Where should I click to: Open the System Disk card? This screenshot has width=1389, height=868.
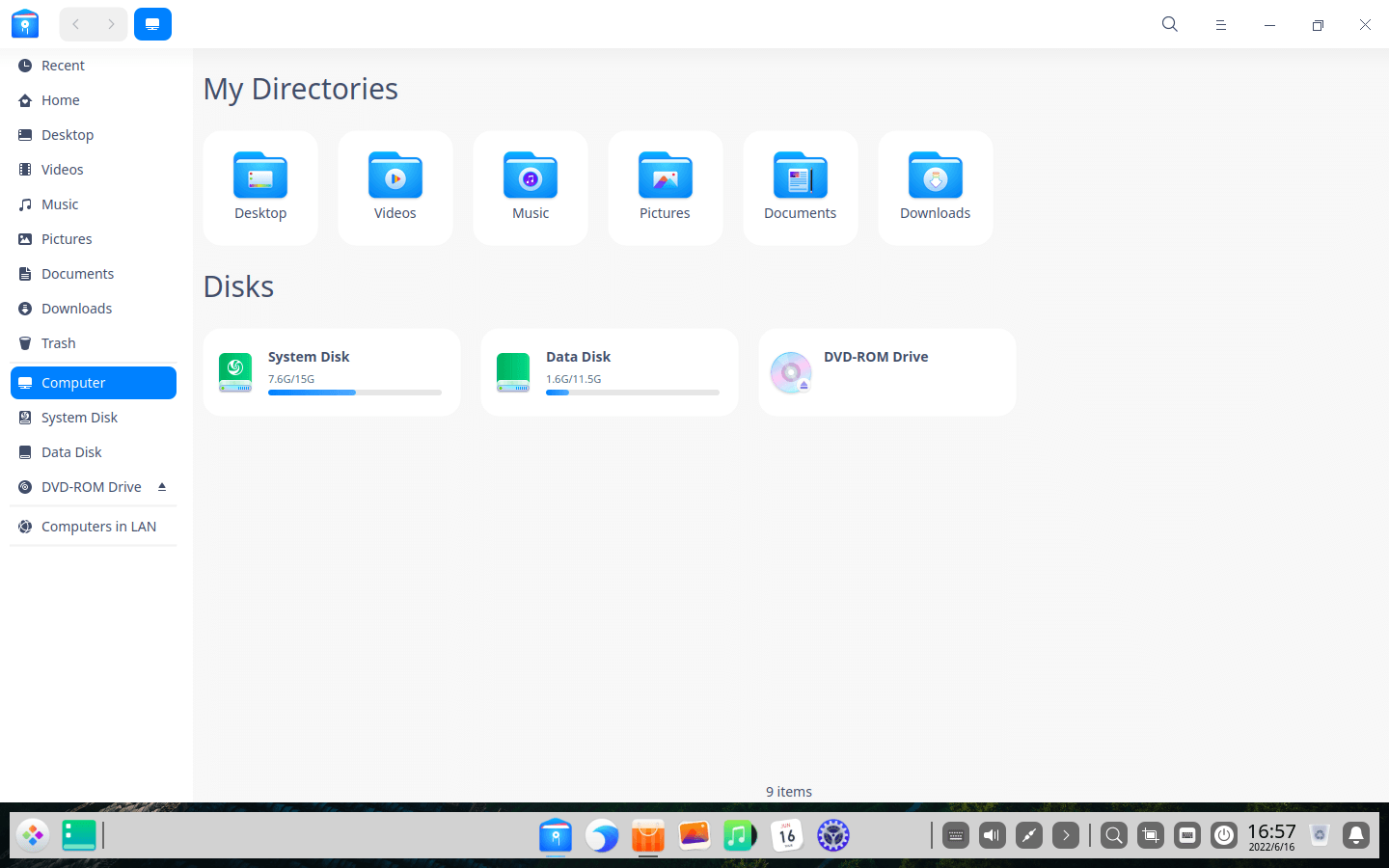pos(332,372)
